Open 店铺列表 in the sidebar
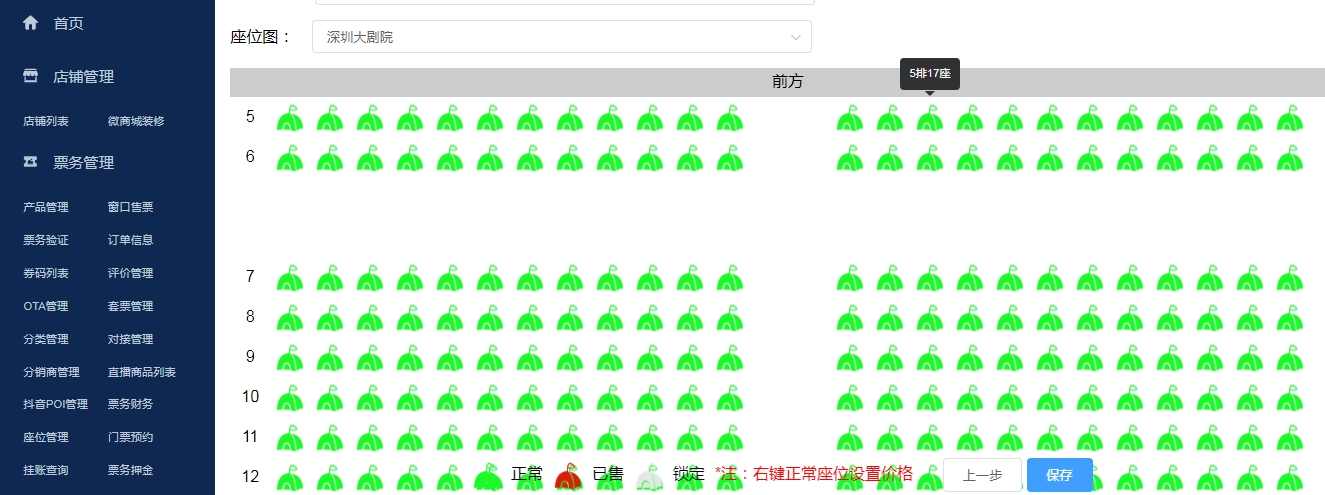 46,121
